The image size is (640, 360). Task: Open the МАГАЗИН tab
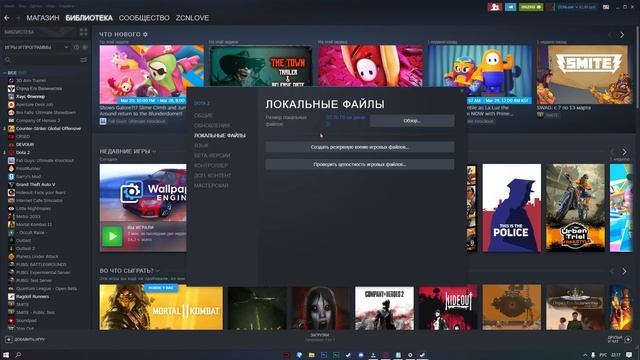click(43, 18)
